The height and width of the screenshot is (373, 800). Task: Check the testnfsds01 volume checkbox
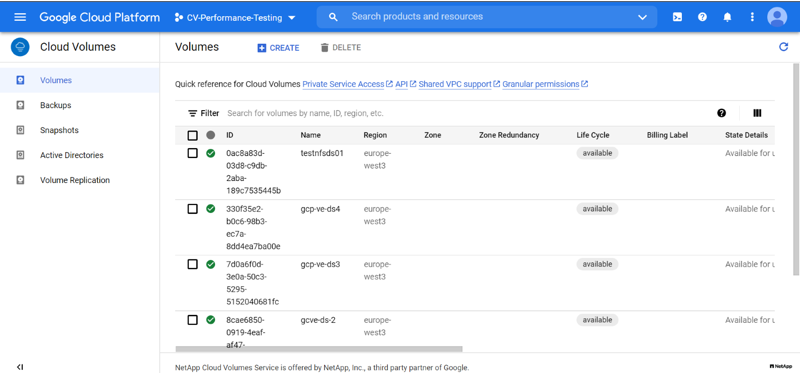pos(192,153)
